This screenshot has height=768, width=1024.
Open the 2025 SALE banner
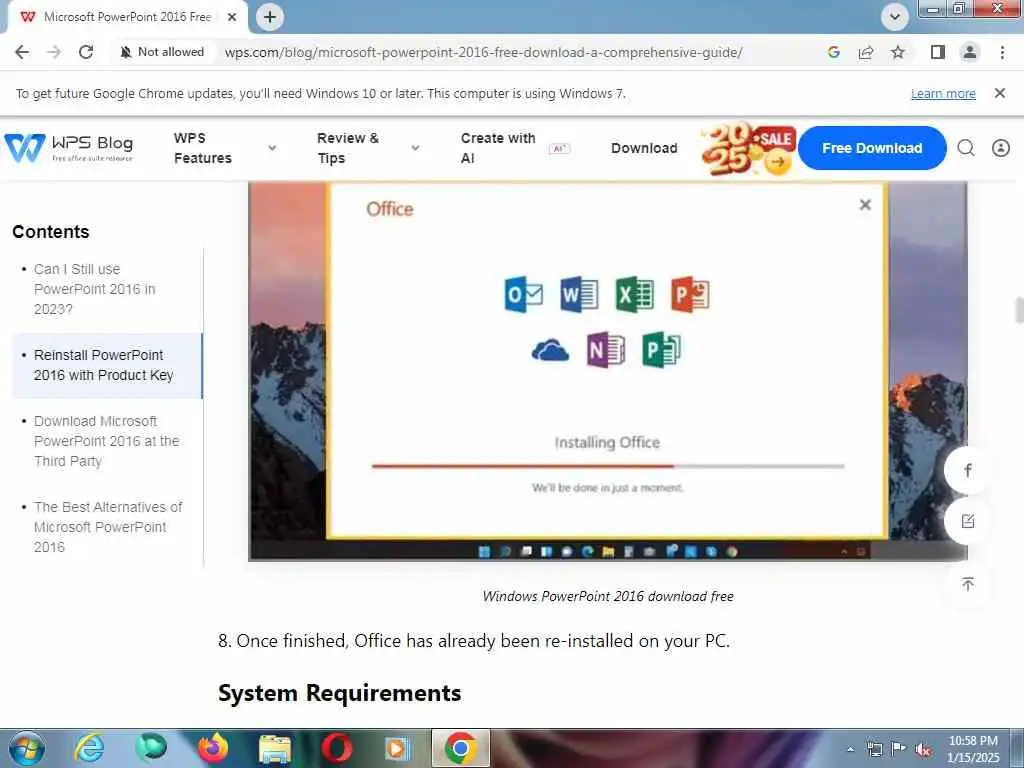pos(748,148)
